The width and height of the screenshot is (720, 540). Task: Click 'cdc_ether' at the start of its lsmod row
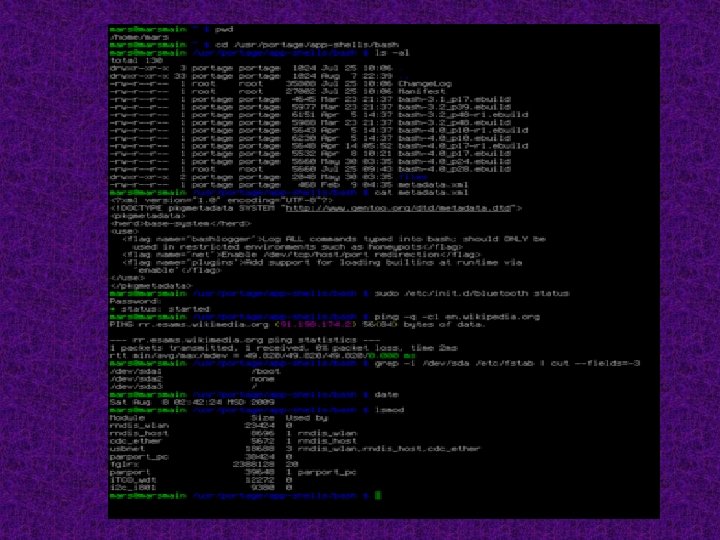pos(136,441)
